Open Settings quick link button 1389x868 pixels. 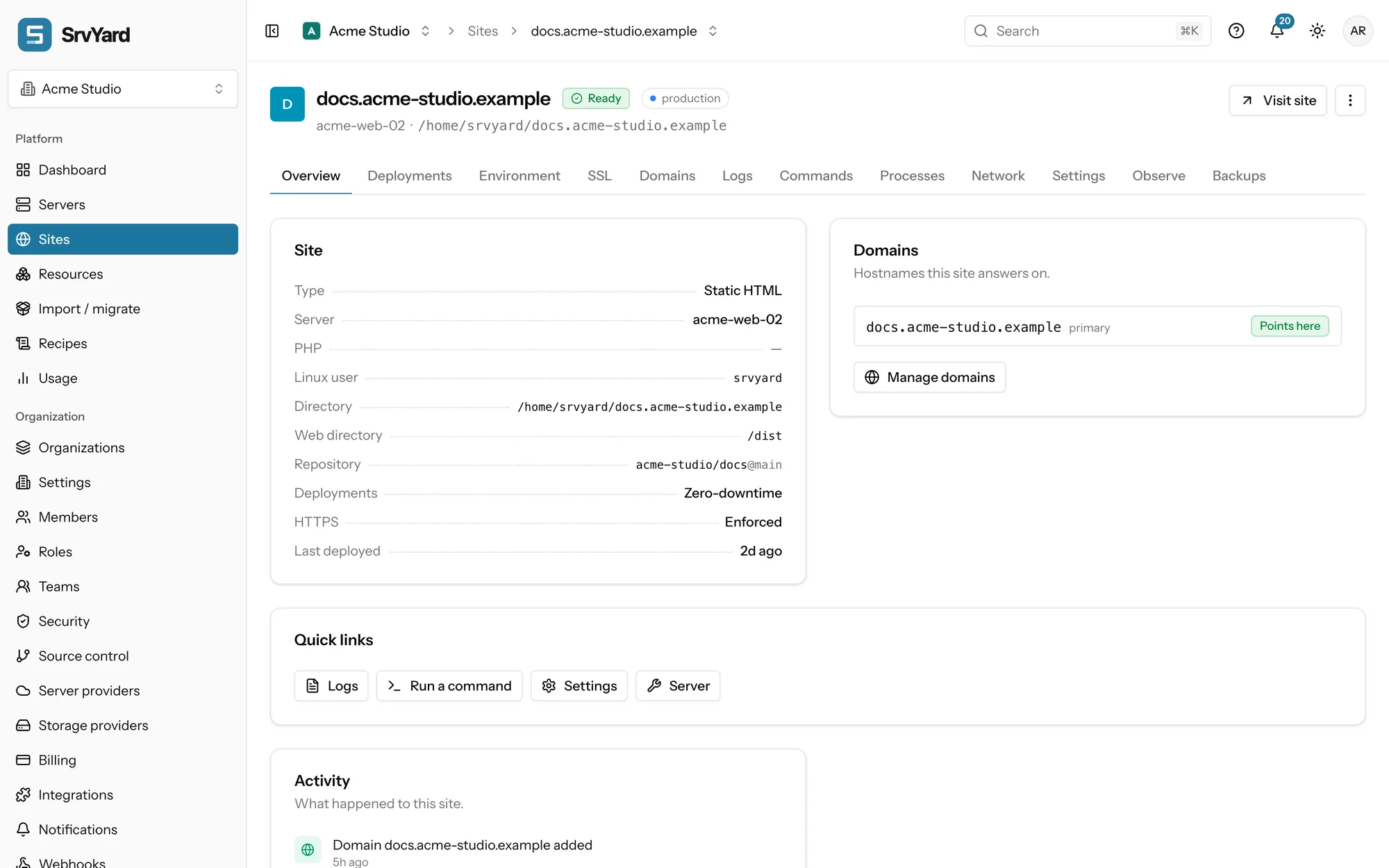(579, 686)
